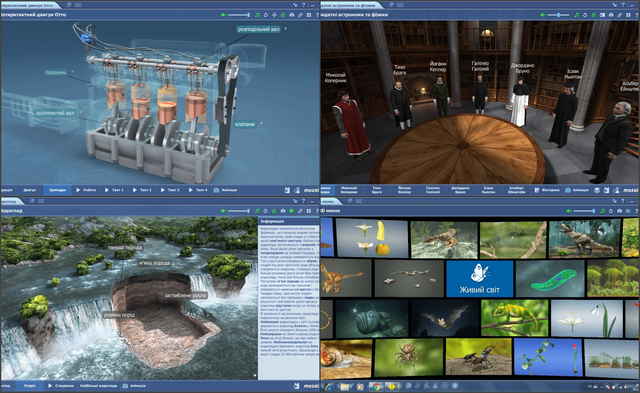640x393 pixels.
Task: Select the Розріз tab in waterfall window
Action: [x=30, y=386]
